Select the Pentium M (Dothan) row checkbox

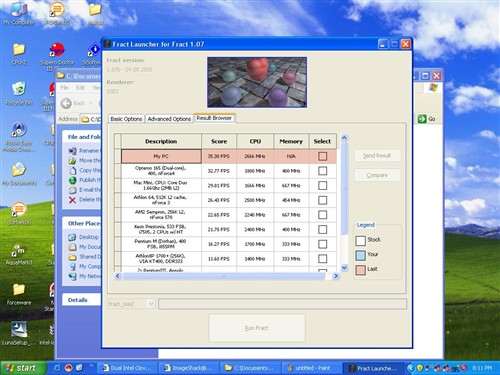tap(322, 244)
